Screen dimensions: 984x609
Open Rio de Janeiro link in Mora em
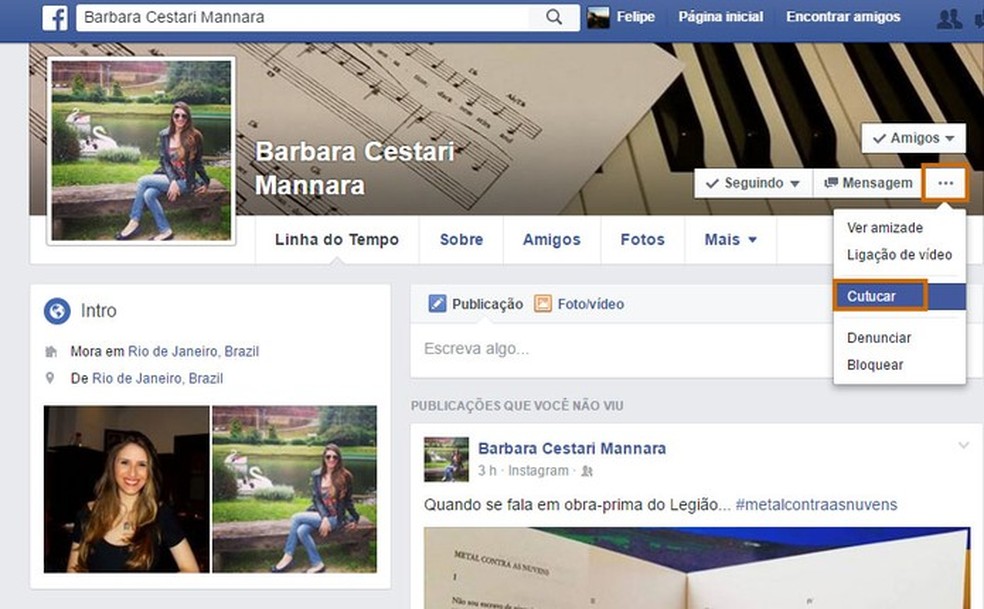(193, 352)
